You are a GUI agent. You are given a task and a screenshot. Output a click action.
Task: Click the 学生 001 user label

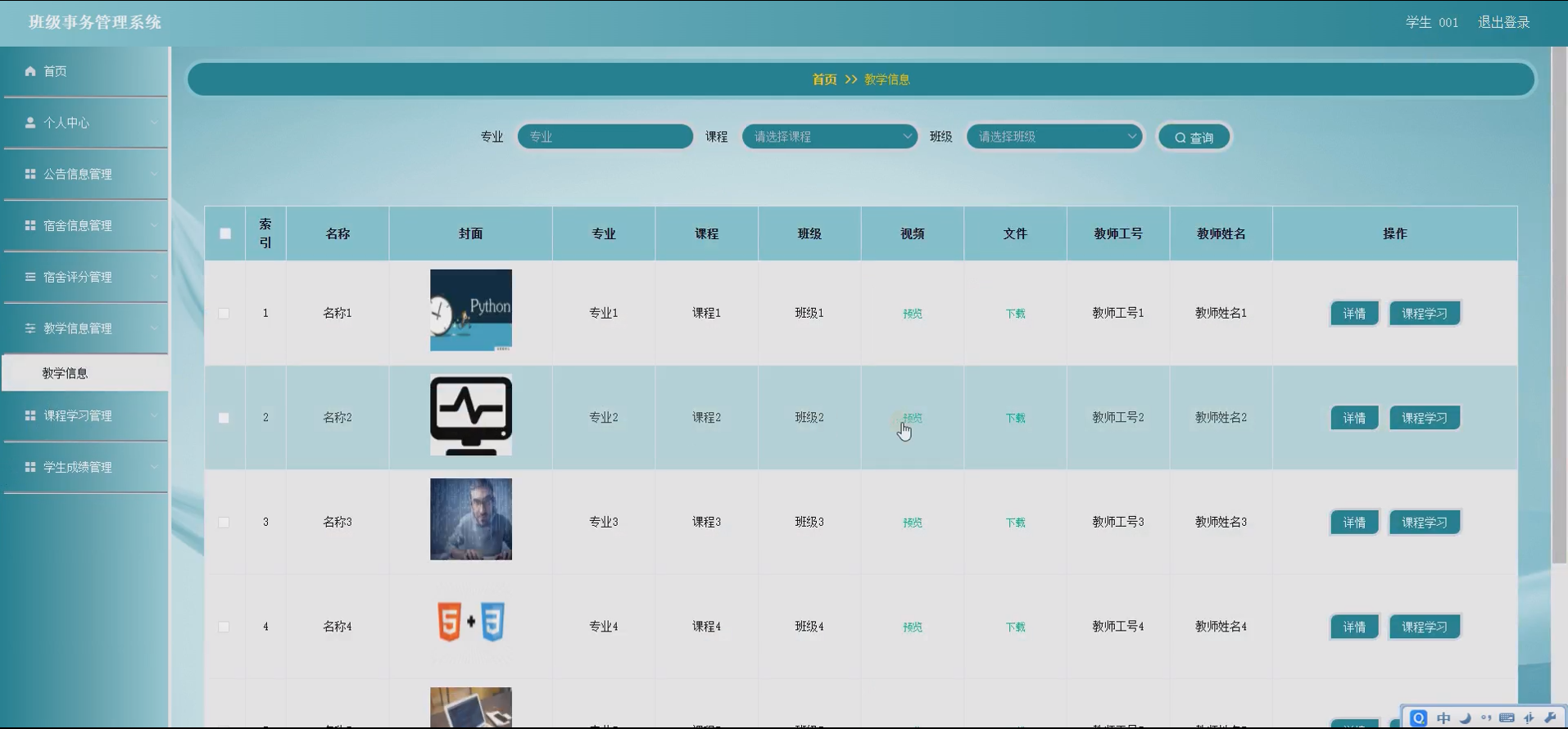click(1432, 22)
